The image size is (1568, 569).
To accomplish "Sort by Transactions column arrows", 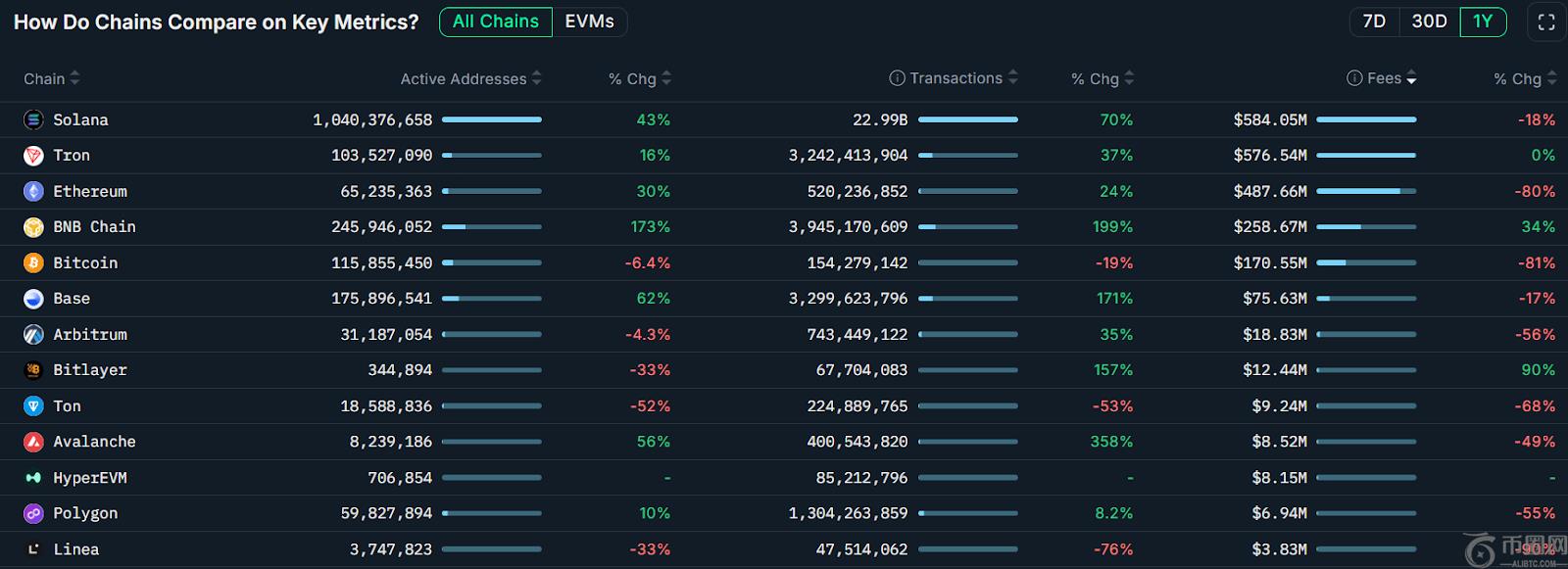I will [x=1013, y=78].
